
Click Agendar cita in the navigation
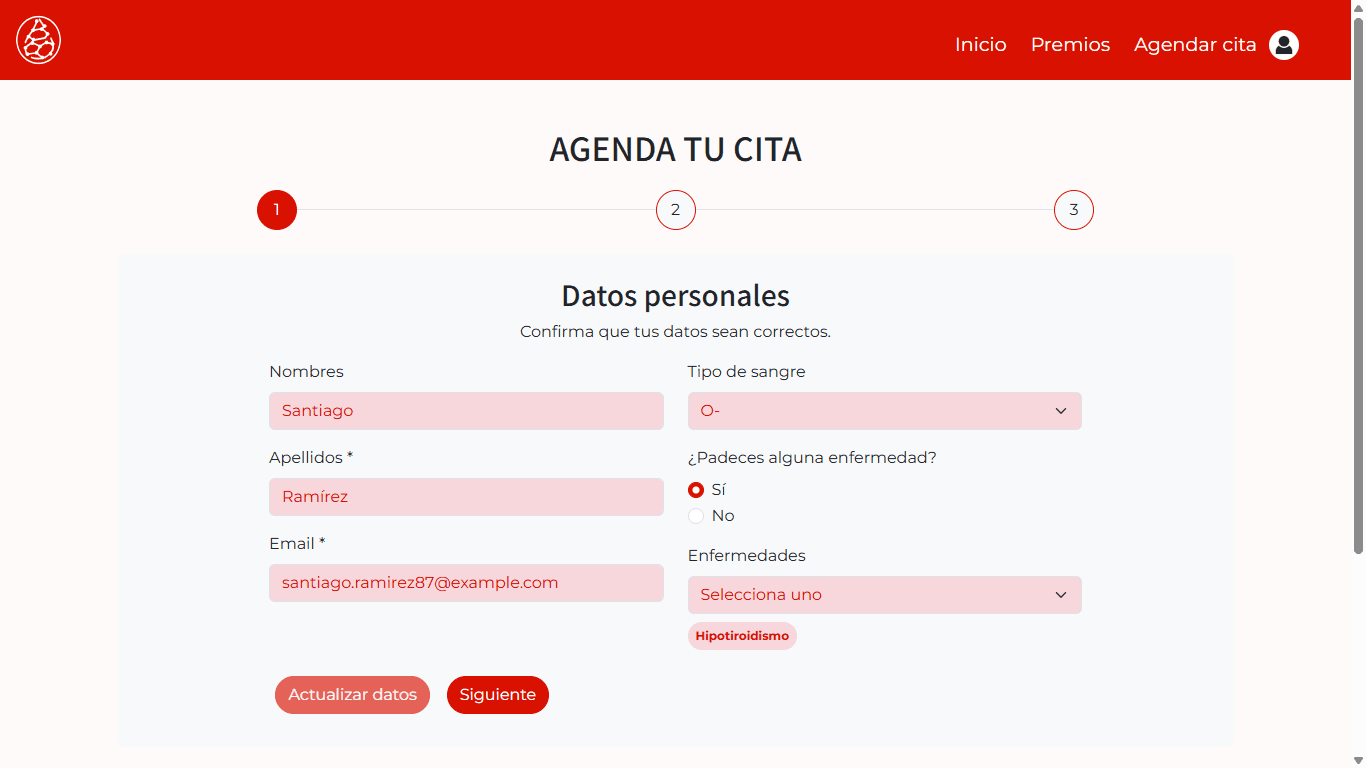click(x=1194, y=45)
